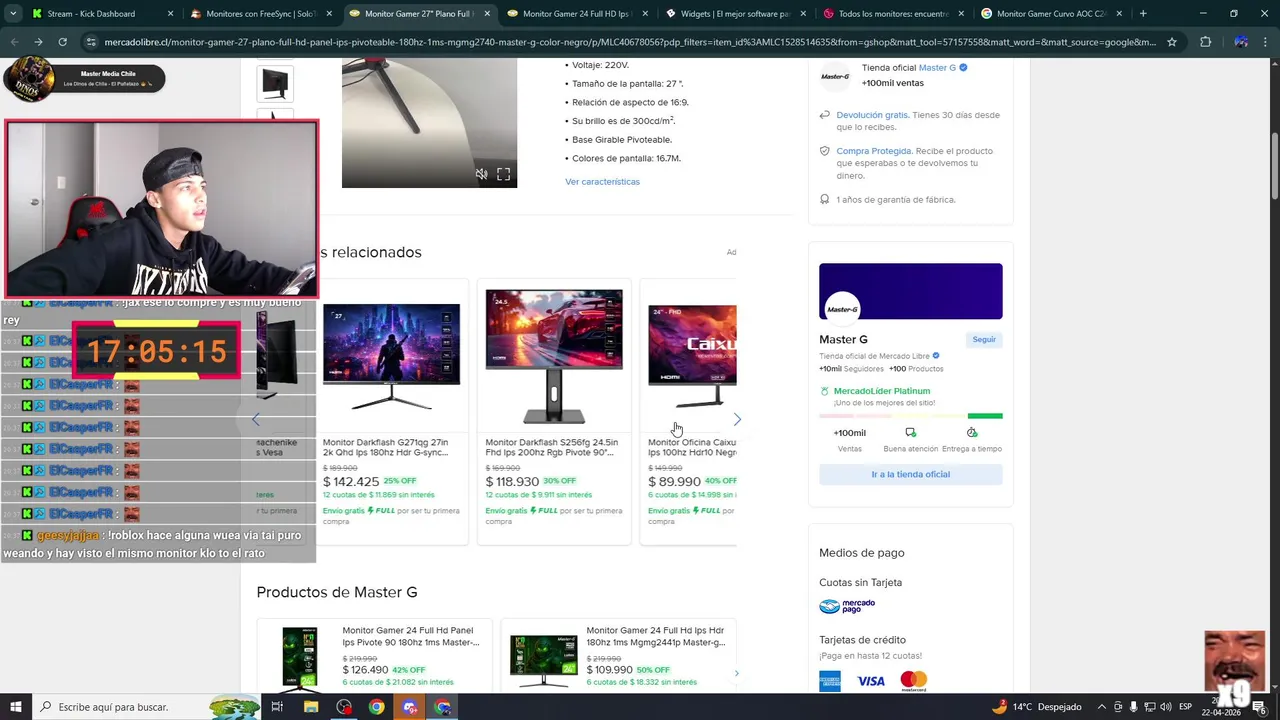Switch to the Todos los monitores tab
This screenshot has width=1280, height=720.
click(x=893, y=14)
